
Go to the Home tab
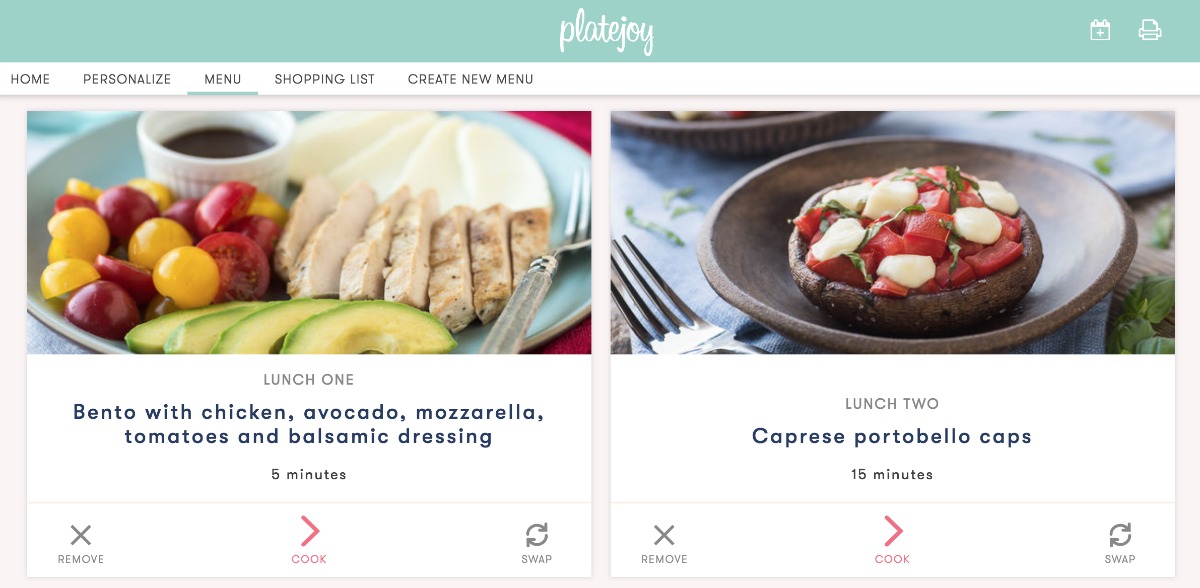pos(30,79)
